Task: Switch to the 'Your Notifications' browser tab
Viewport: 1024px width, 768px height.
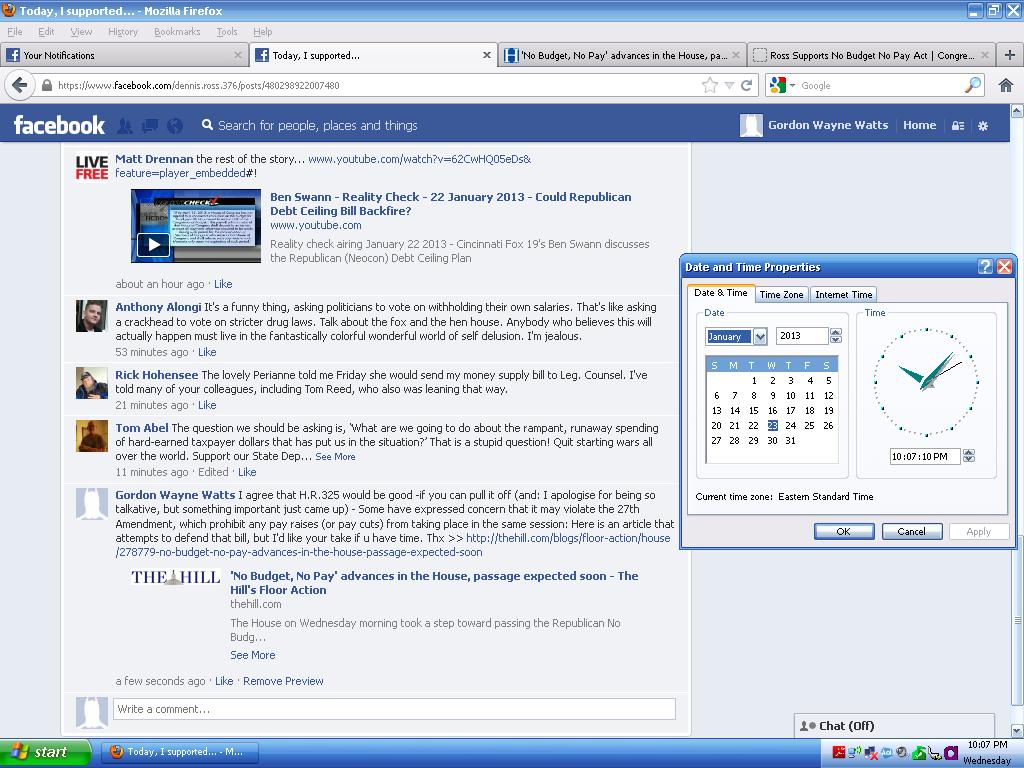Action: coord(124,56)
